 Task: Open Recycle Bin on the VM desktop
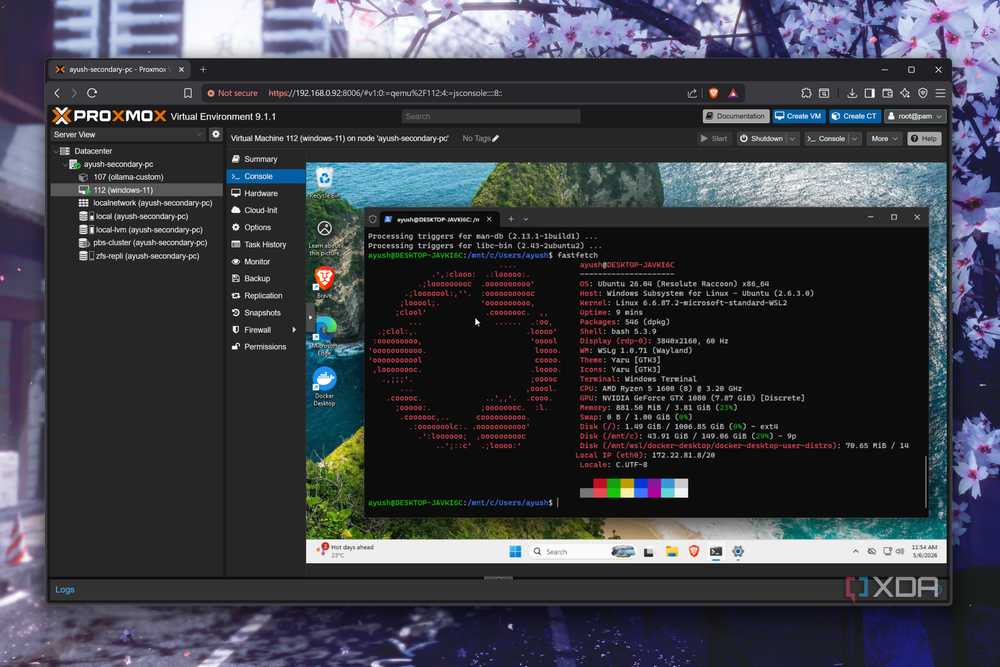(324, 181)
